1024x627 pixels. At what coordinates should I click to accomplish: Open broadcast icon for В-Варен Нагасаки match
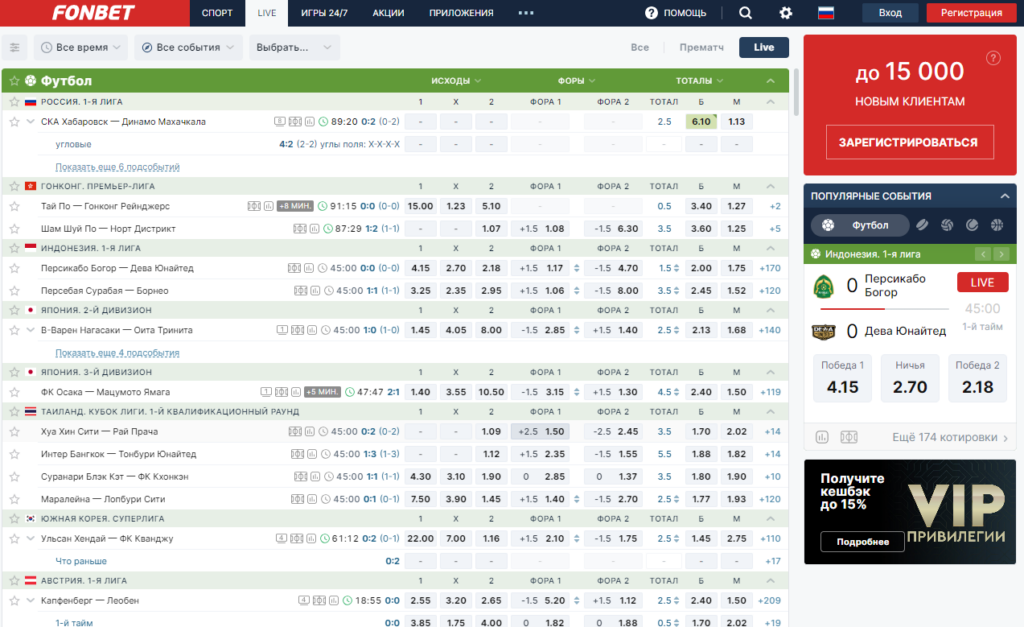click(x=282, y=330)
